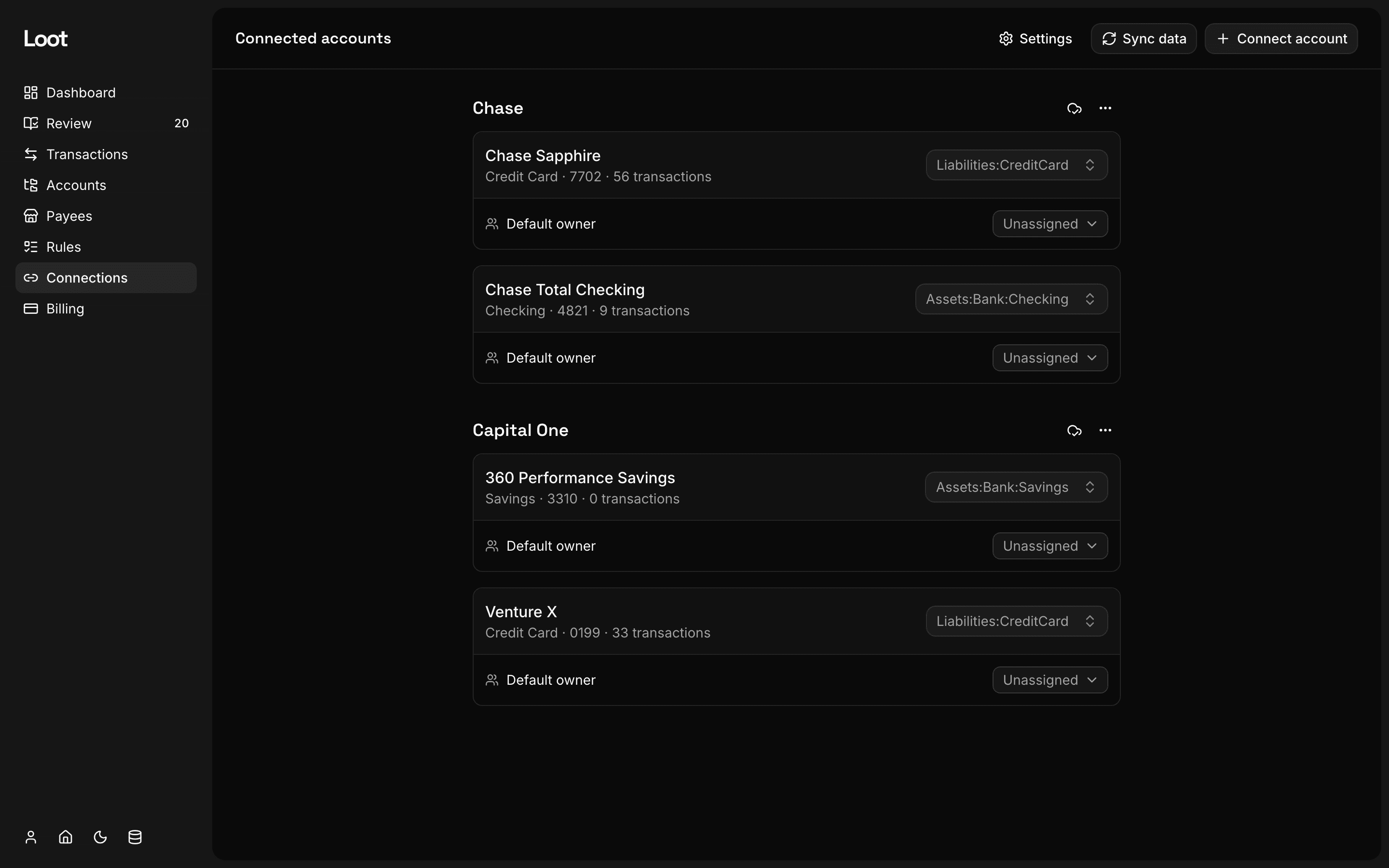Expand Chase Sapphire default owner dropdown

click(1050, 224)
